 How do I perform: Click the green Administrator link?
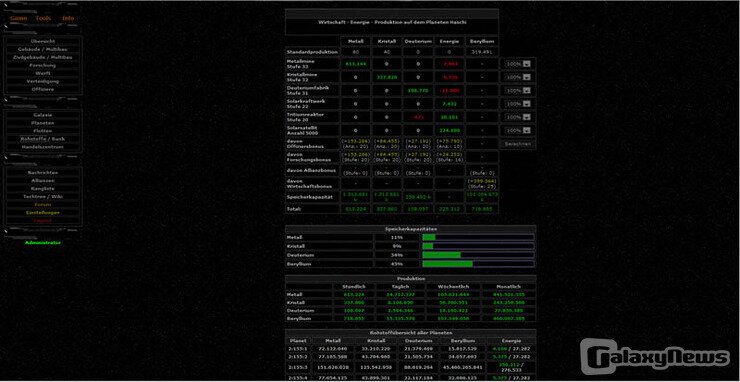click(43, 243)
